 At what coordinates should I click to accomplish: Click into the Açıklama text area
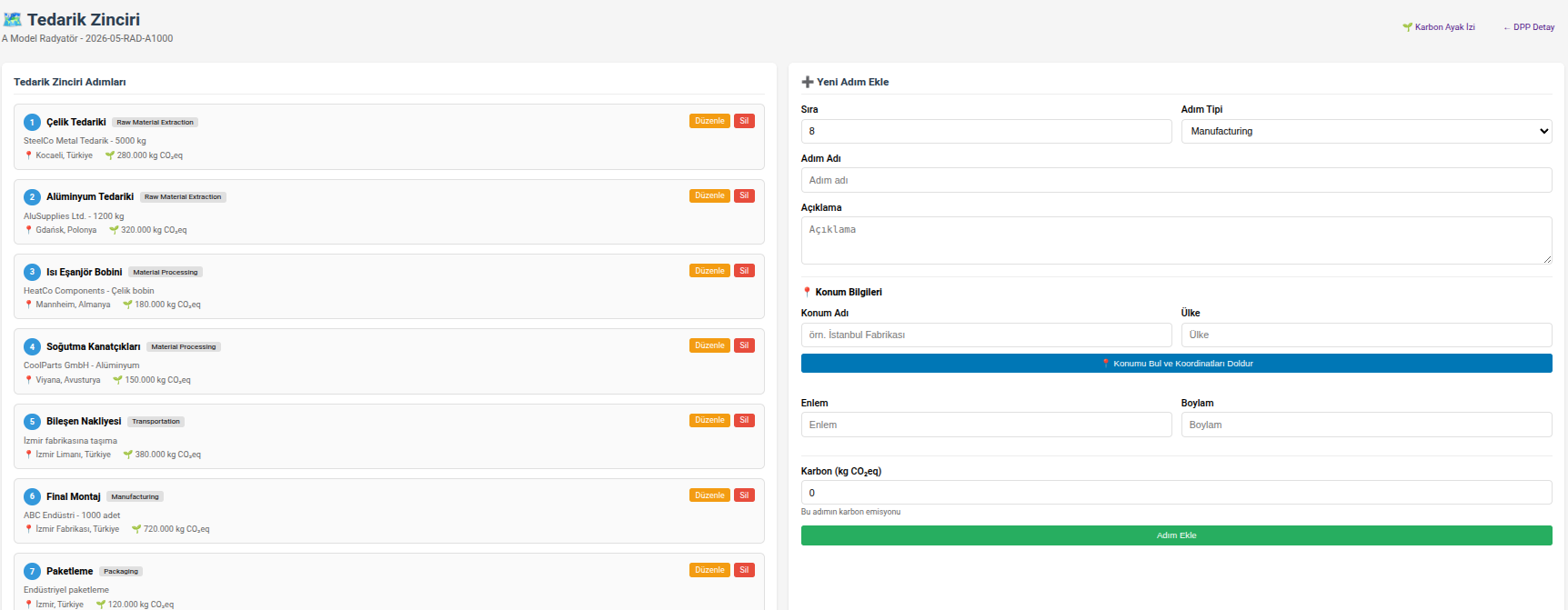(x=1176, y=241)
